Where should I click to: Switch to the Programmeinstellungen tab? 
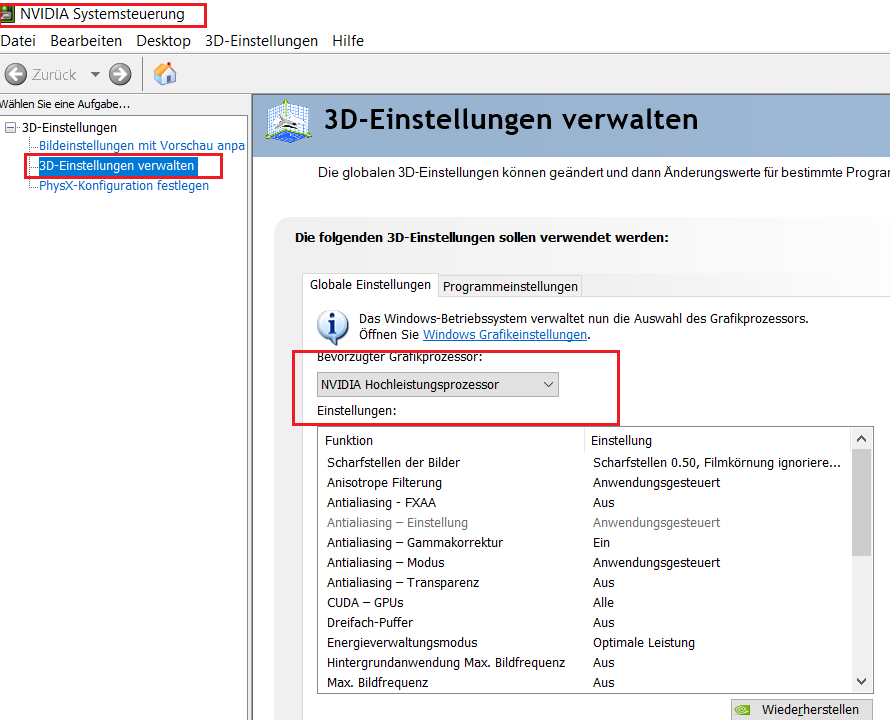(x=510, y=286)
